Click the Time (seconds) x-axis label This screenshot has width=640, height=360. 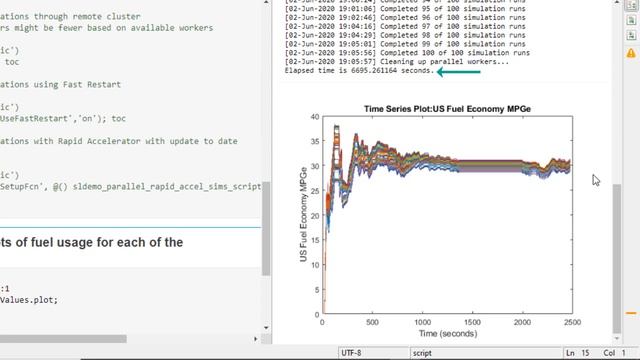click(x=448, y=333)
